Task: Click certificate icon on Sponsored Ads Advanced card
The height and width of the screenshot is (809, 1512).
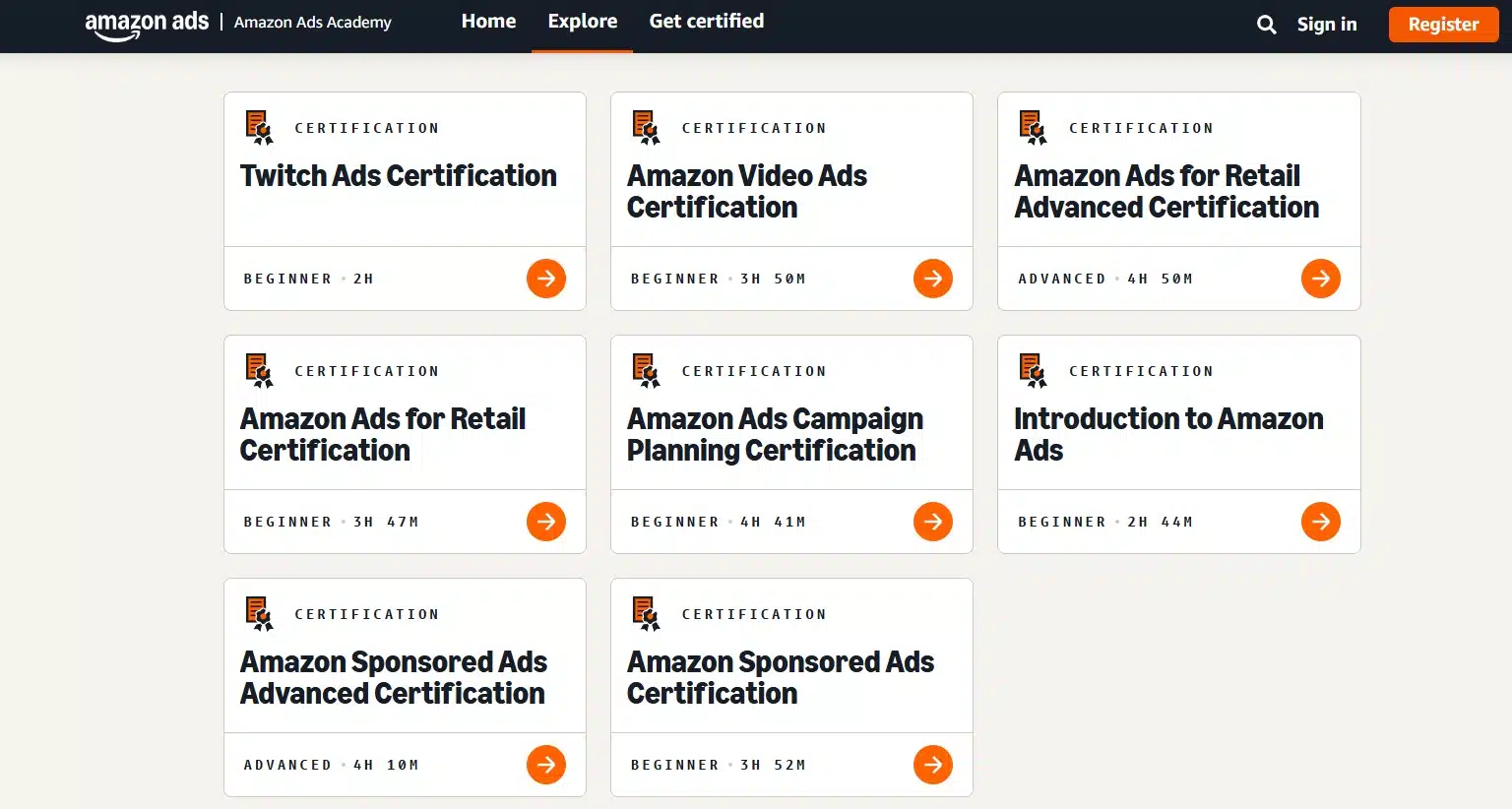Action: coord(259,614)
